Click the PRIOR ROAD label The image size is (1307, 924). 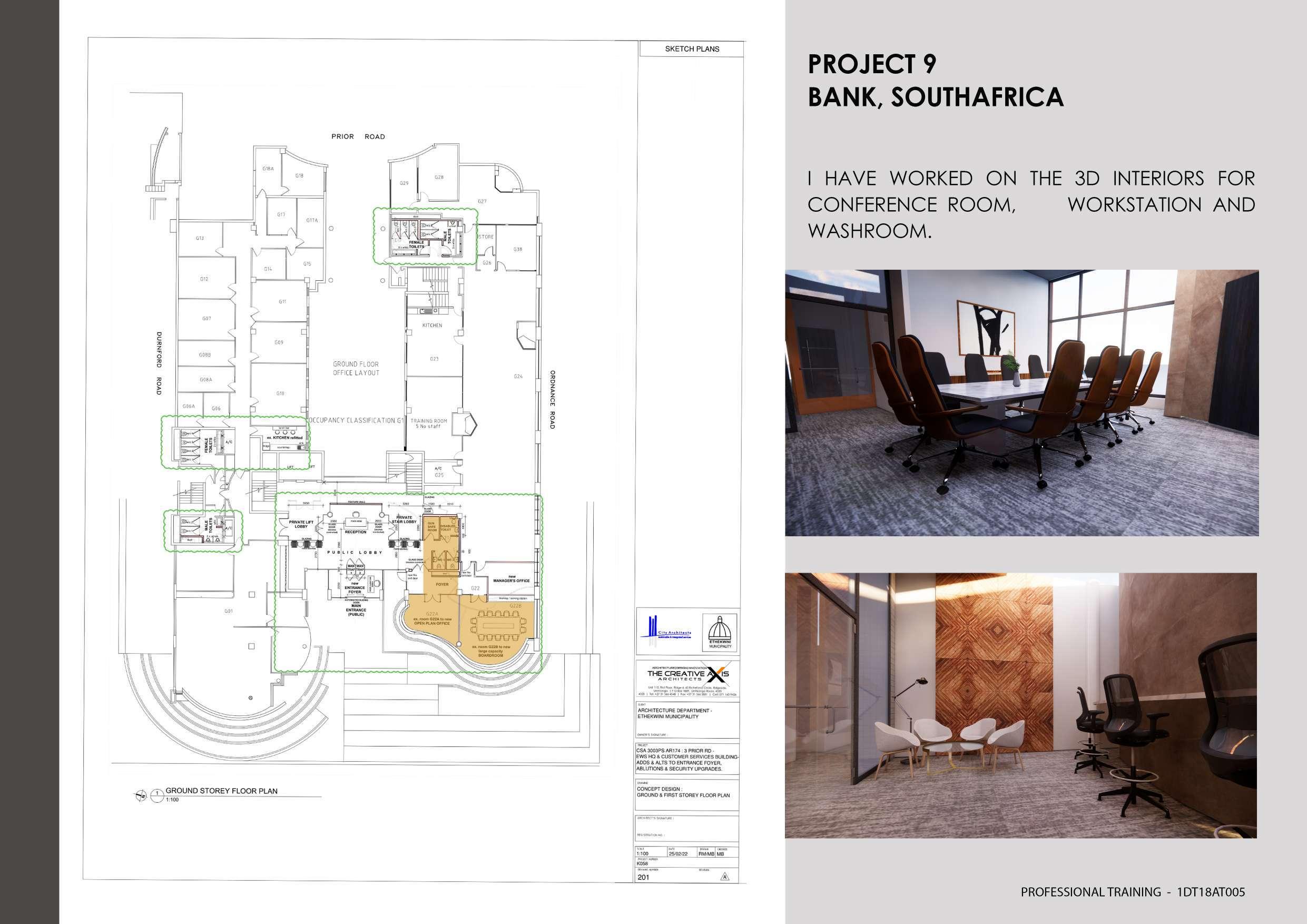coord(358,136)
